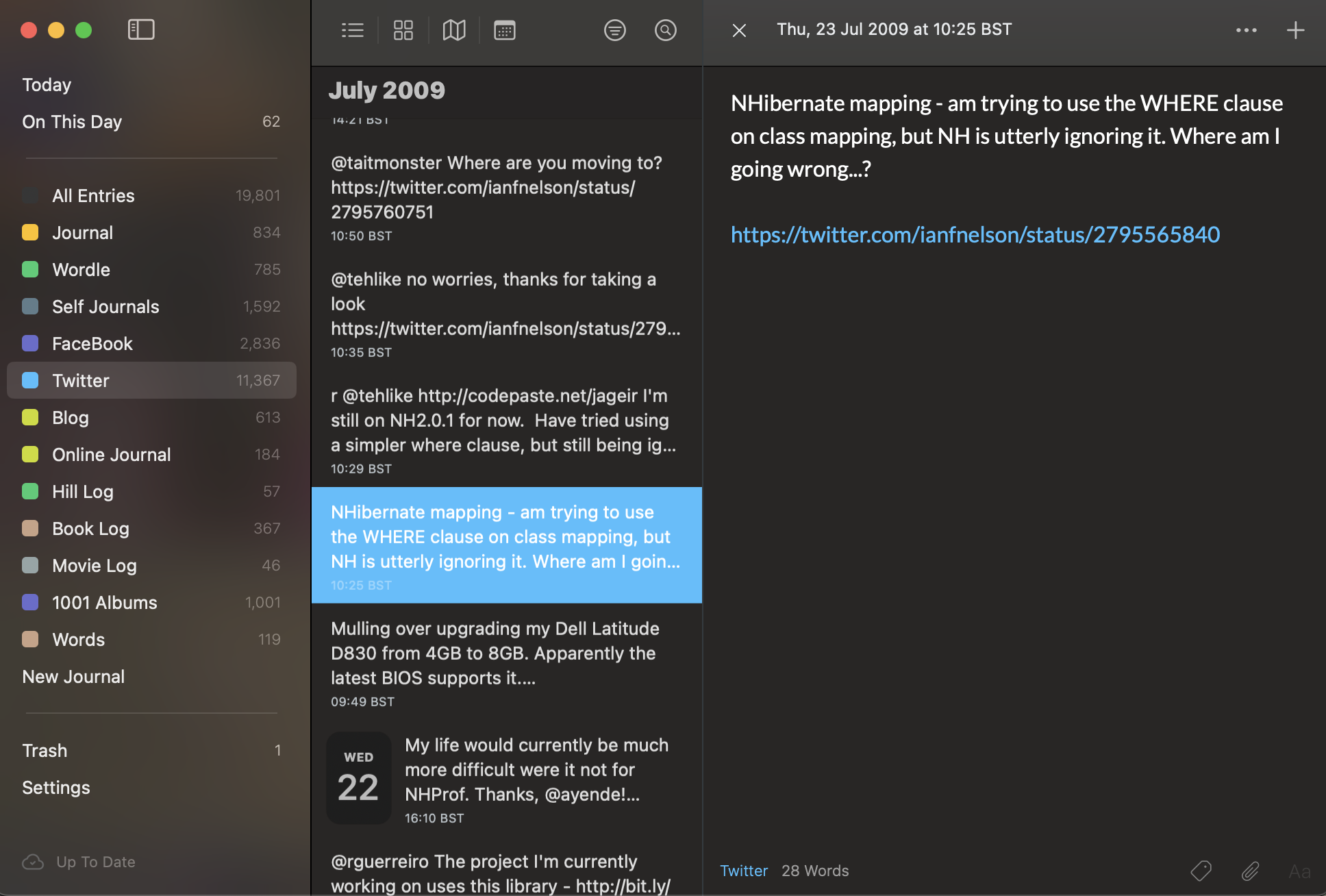Click the Twitter journal label in footer

click(743, 871)
